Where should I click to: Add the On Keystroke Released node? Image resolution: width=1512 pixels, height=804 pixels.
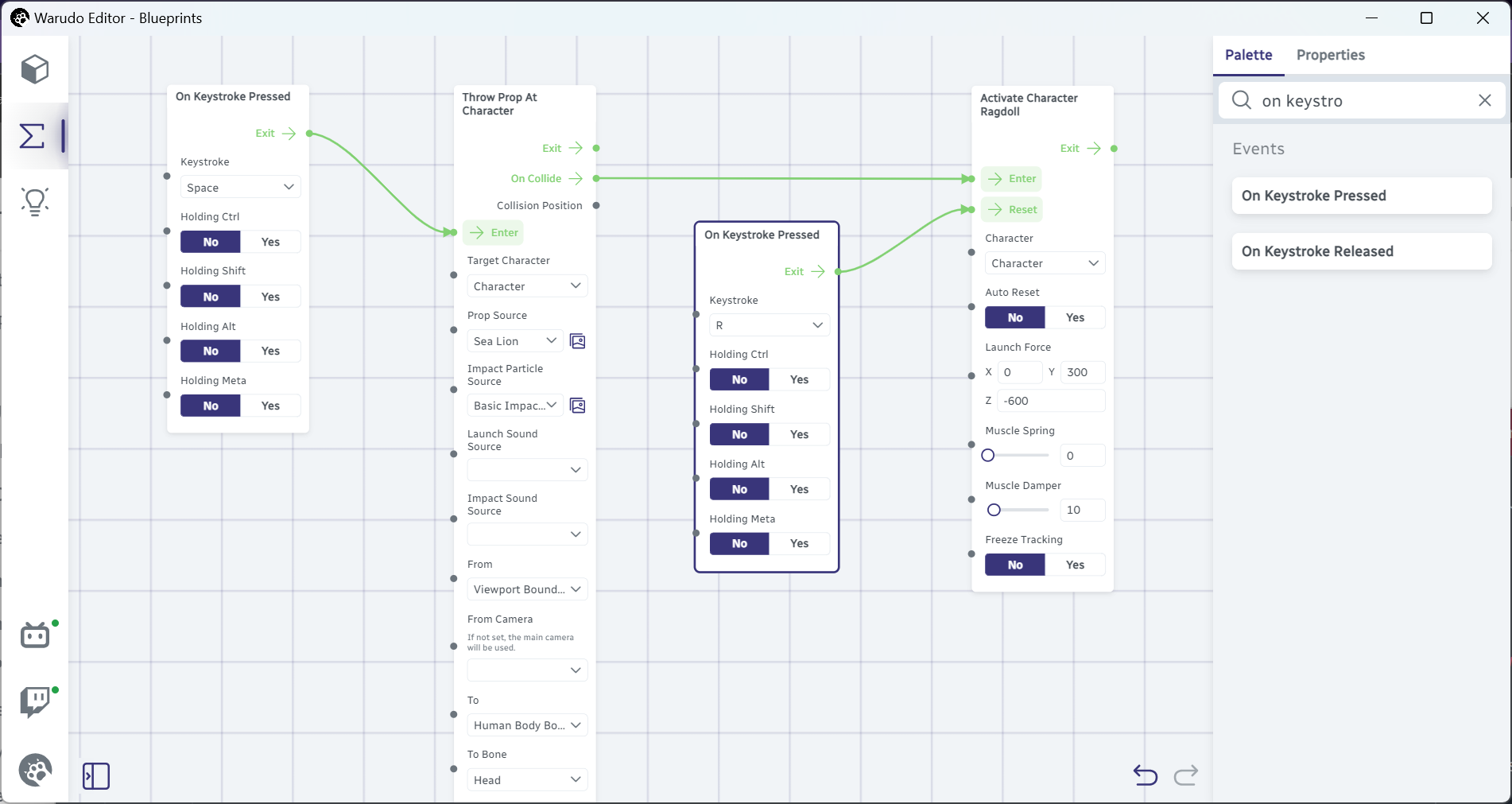pos(1361,251)
